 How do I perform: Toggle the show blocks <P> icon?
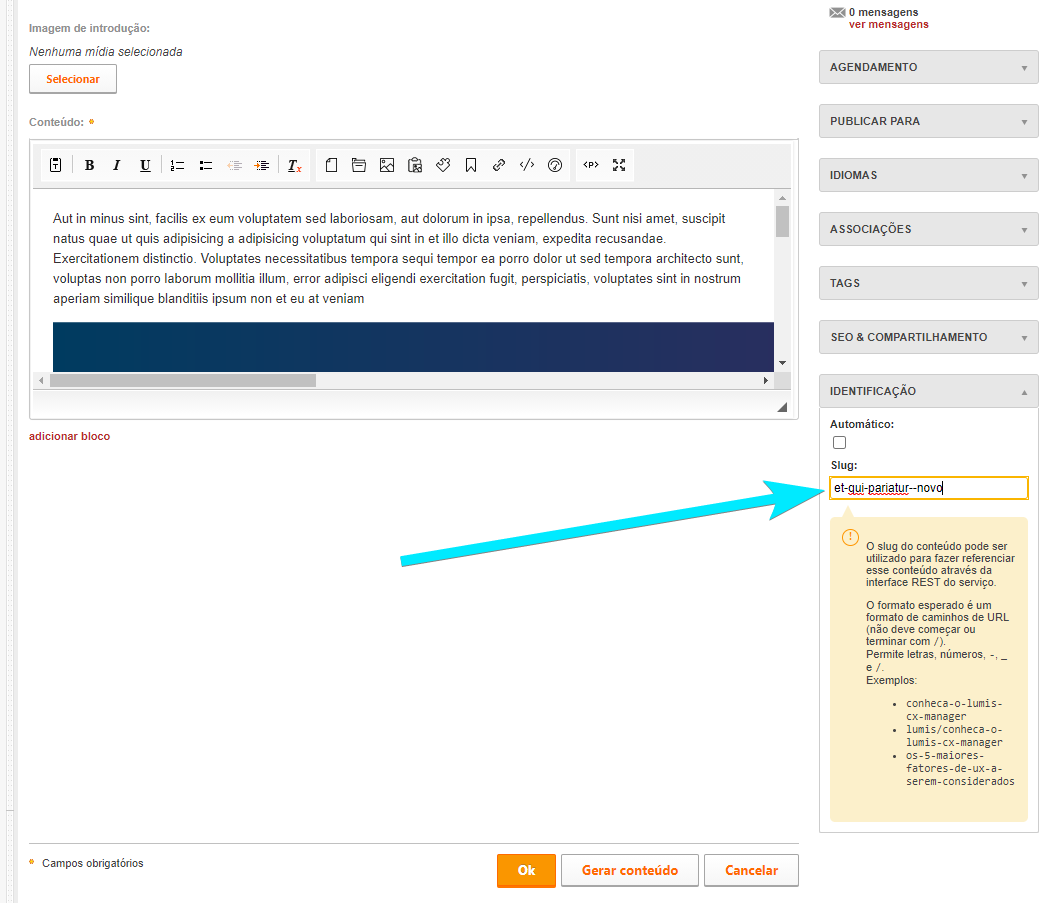click(x=591, y=165)
